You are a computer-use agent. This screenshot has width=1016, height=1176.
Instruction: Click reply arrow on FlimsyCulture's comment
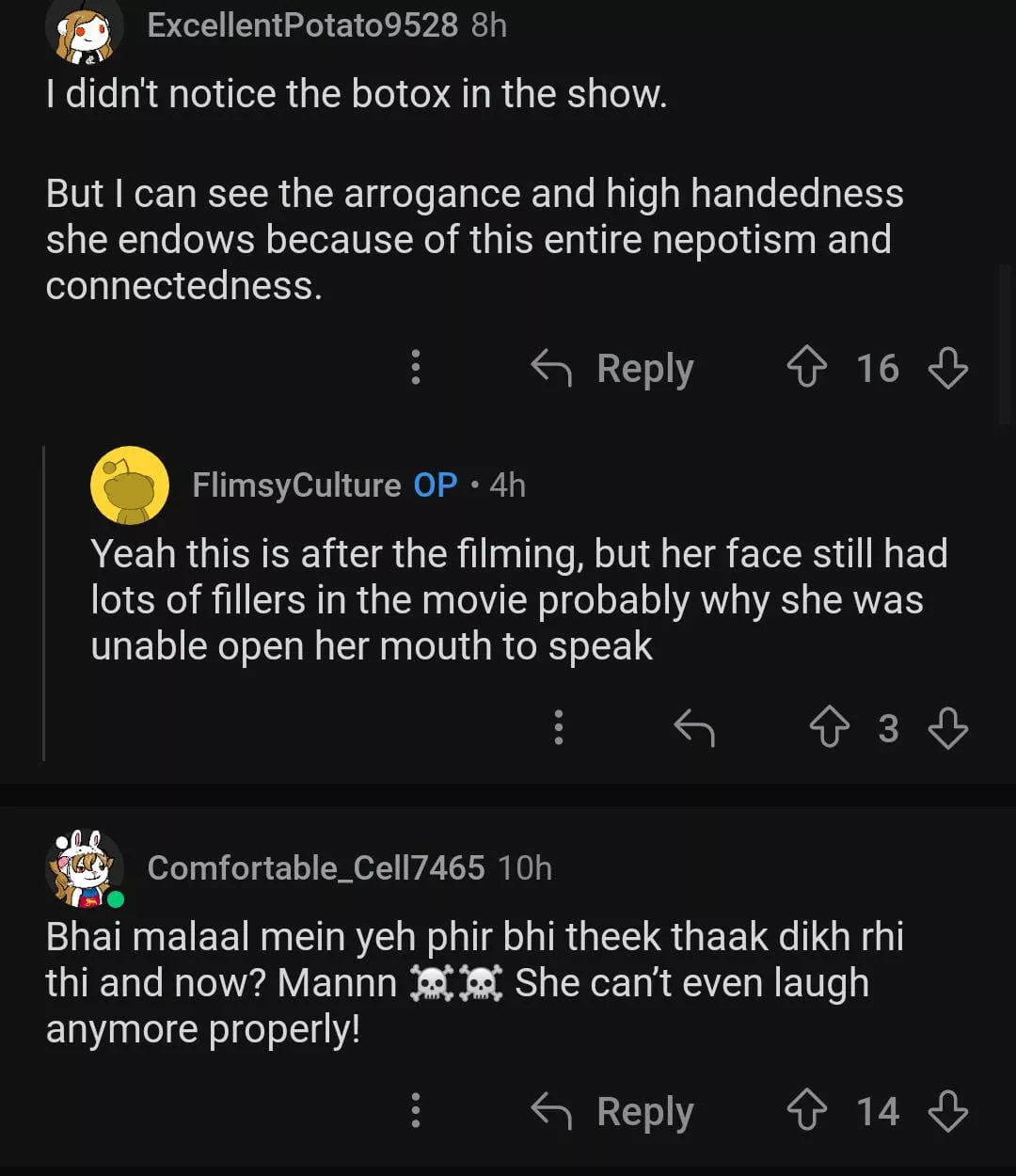(694, 728)
